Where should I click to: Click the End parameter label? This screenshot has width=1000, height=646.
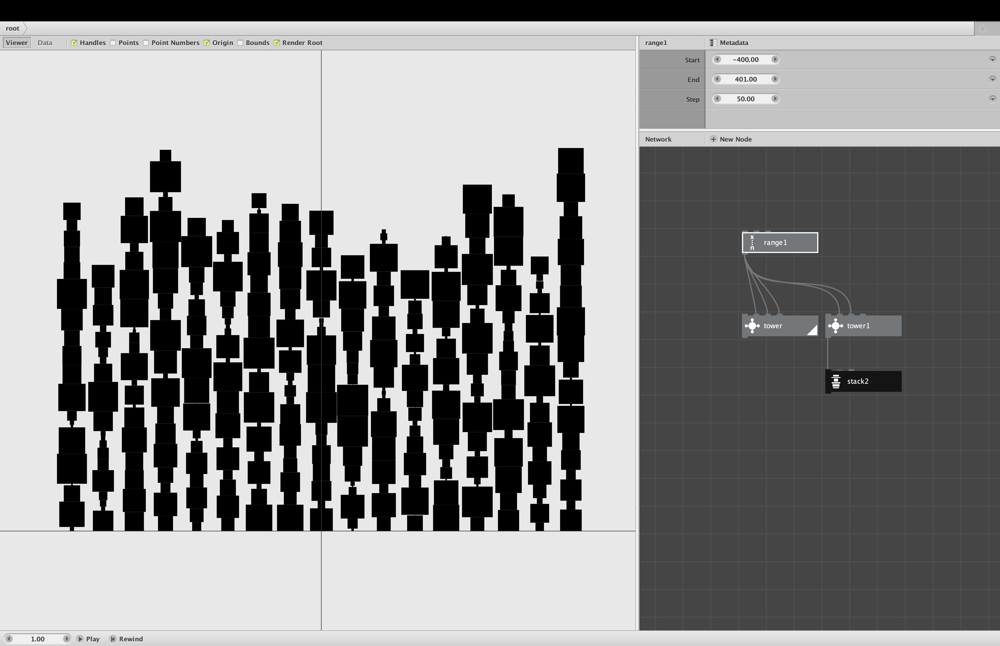(x=693, y=80)
